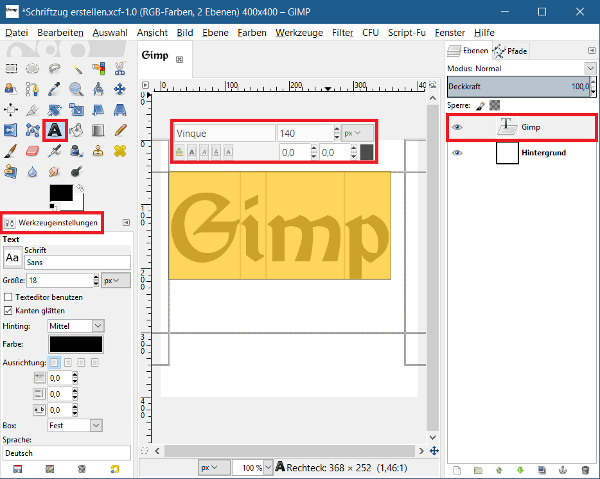Select the Clone stamp tool
Image resolution: width=600 pixels, height=479 pixels.
tap(99, 151)
